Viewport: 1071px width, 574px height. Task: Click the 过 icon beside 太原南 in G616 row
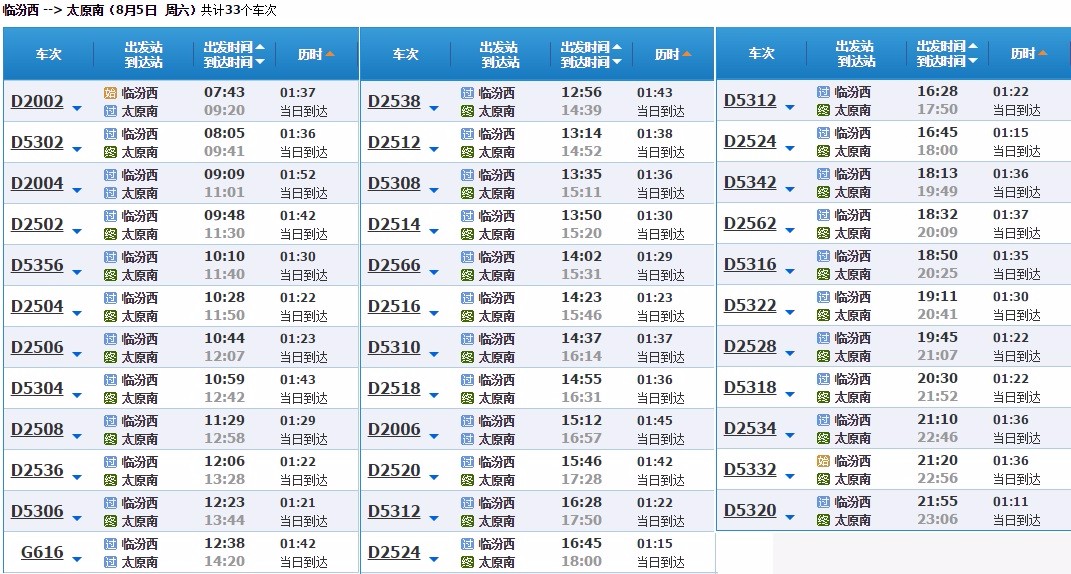click(x=111, y=562)
